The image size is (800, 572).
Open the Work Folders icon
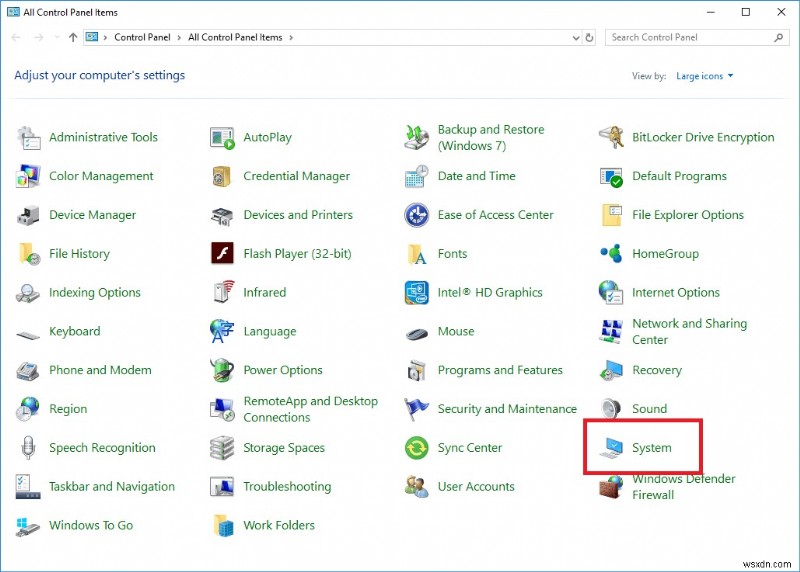pos(223,526)
